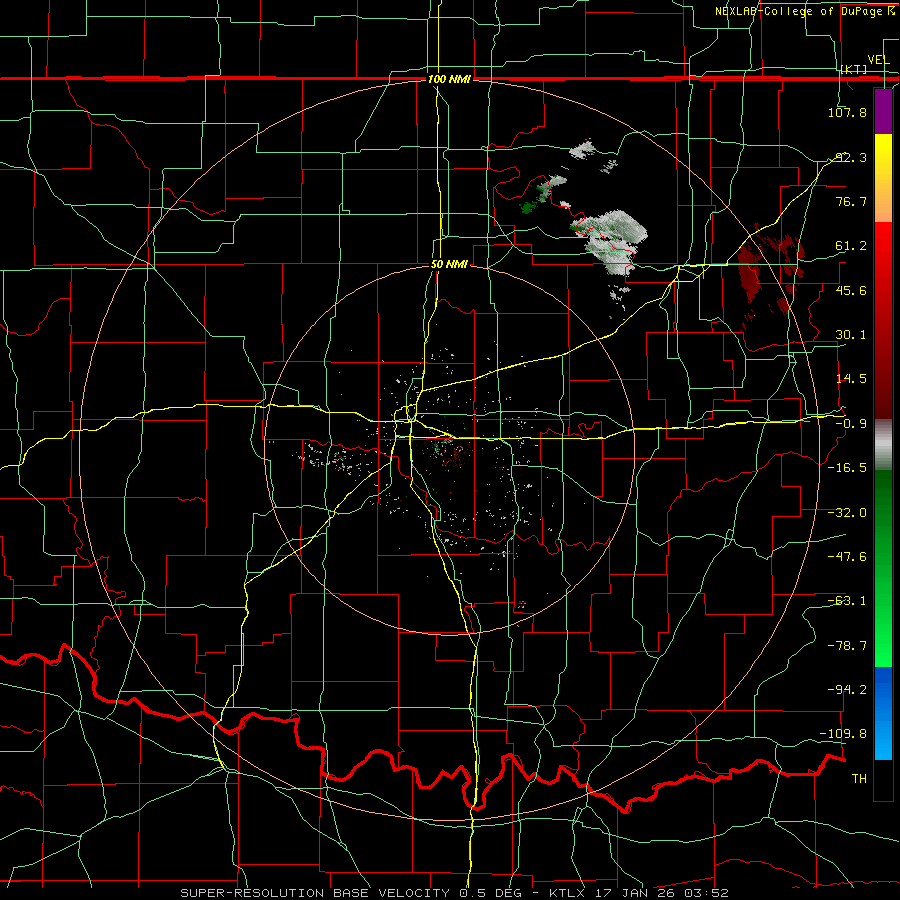Click the 76.7 legend value
Image resolution: width=900 pixels, height=900 pixels.
pos(850,201)
